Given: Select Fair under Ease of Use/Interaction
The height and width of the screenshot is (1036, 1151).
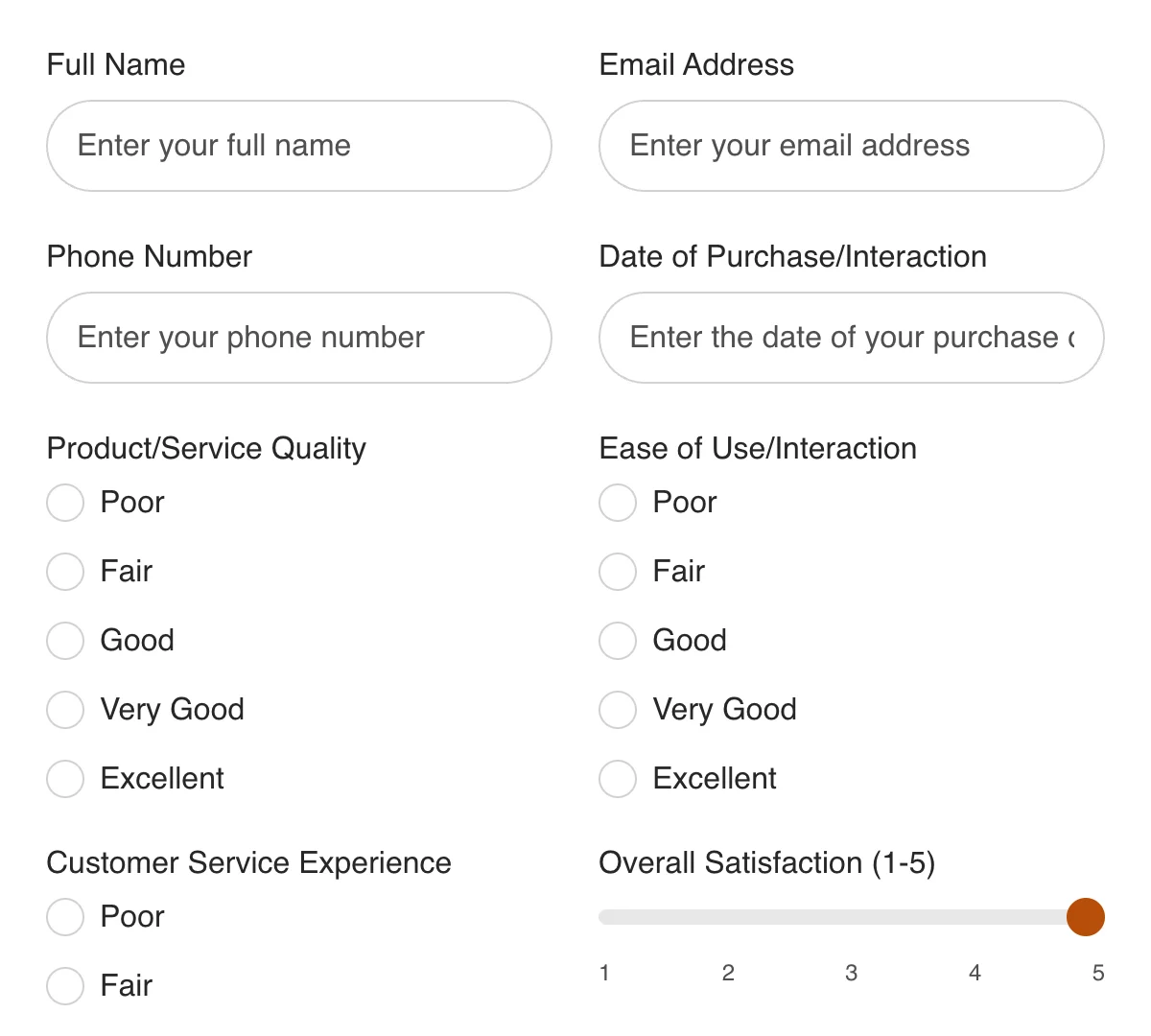Looking at the screenshot, I should 618,571.
